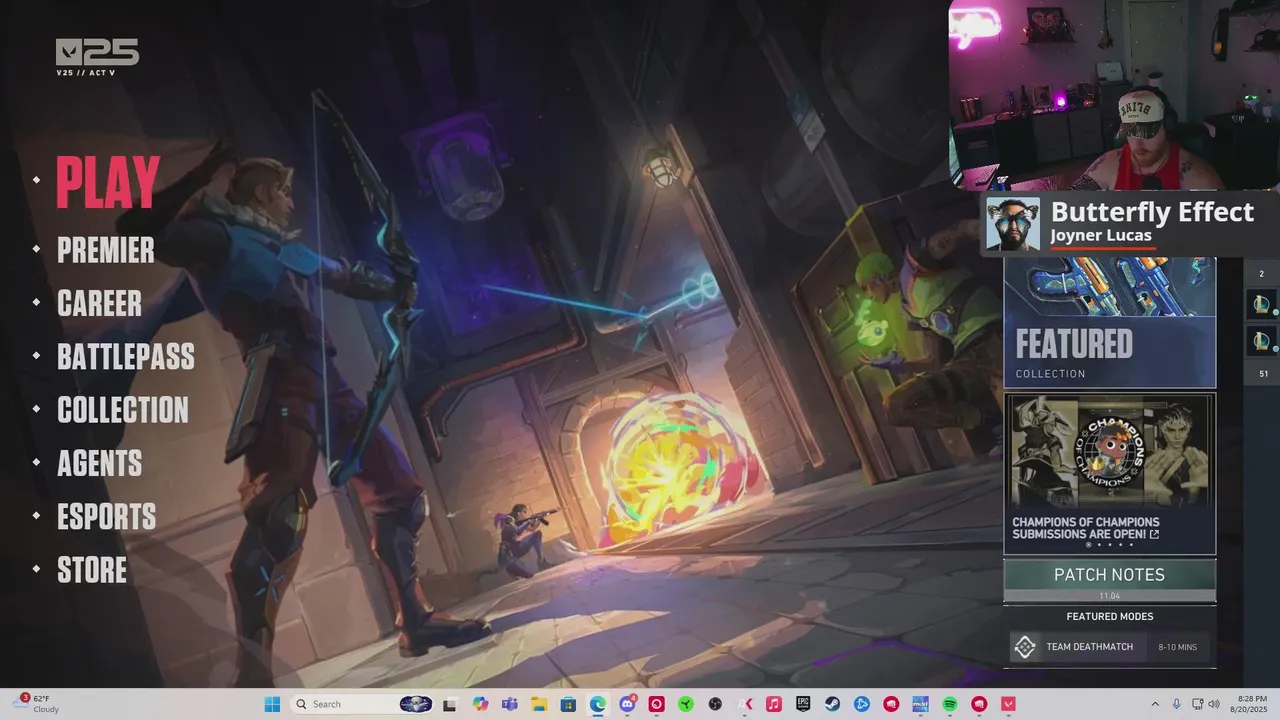This screenshot has width=1280, height=720.
Task: Open PATCH NOTES 11.04
Action: point(1110,580)
